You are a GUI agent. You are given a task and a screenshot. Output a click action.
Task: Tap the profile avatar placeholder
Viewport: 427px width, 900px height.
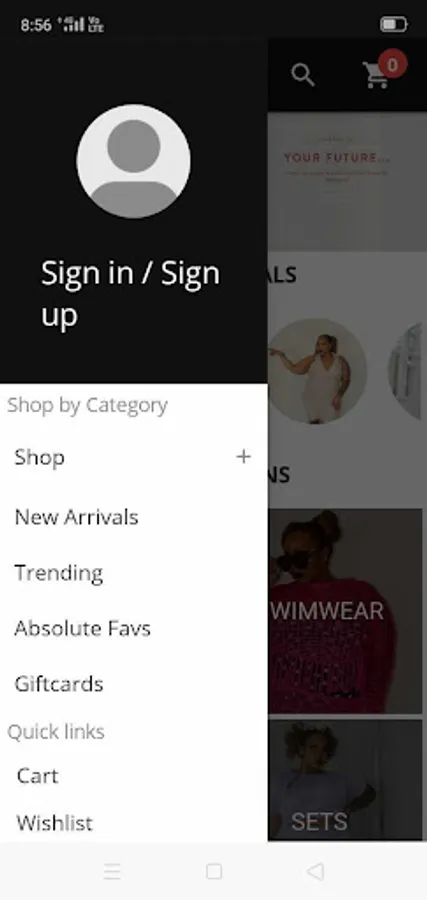pos(134,161)
